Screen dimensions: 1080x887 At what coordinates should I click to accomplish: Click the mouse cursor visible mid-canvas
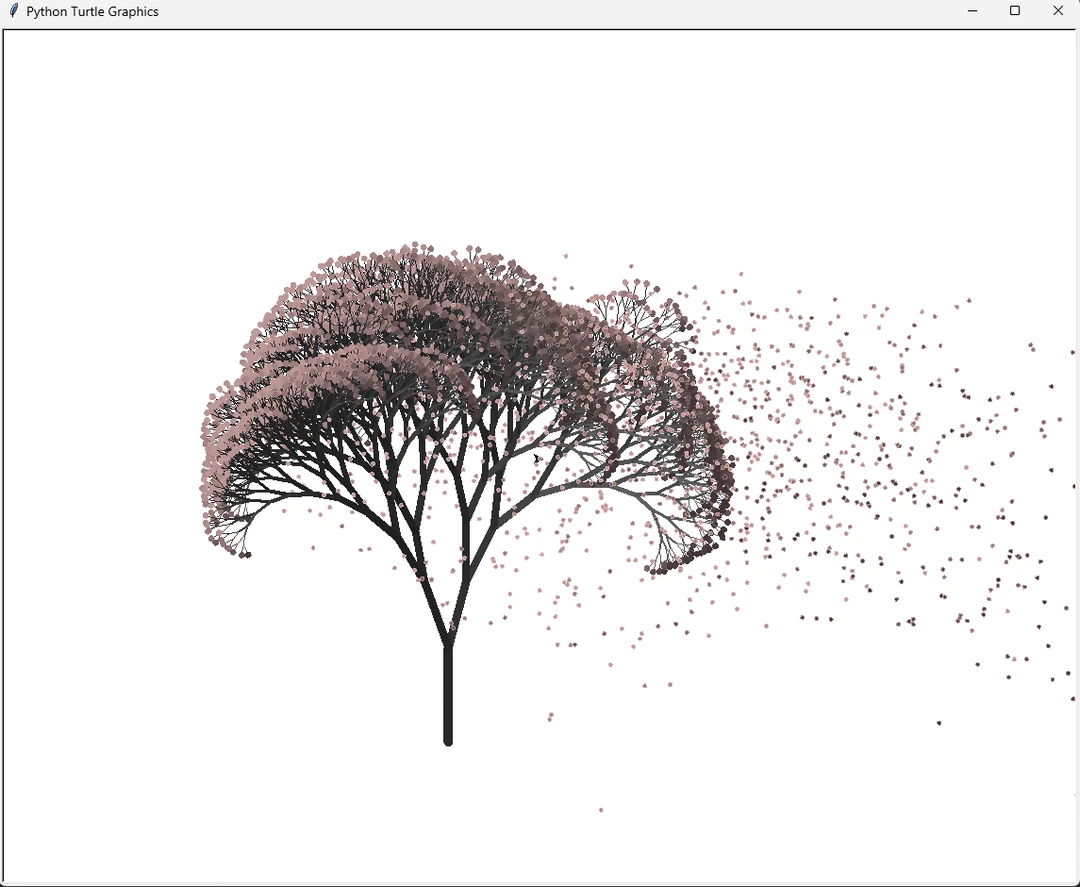[537, 457]
